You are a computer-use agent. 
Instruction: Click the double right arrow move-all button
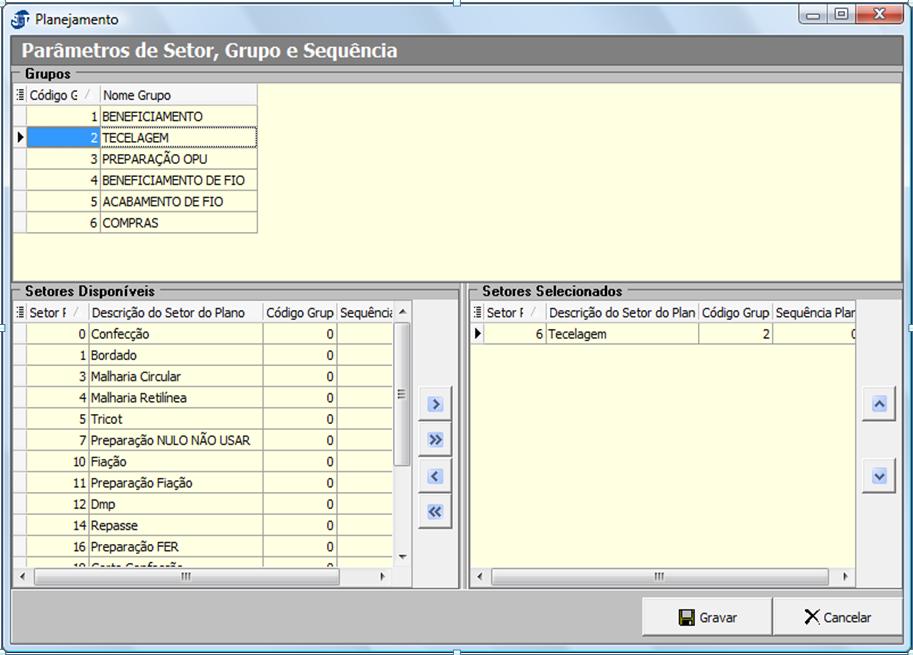tap(434, 440)
